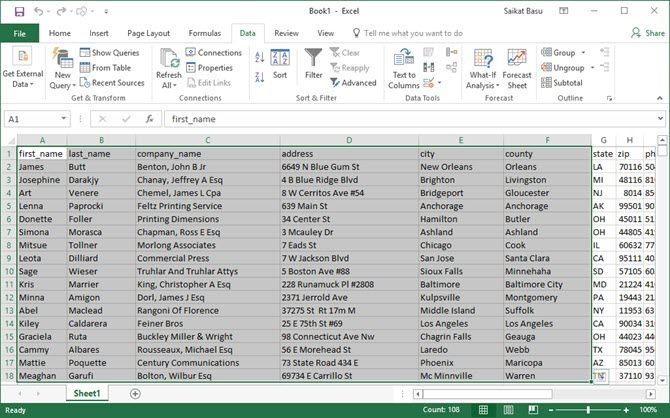Click vertical scrollbar down arrow
The height and width of the screenshot is (418, 670).
point(662,380)
